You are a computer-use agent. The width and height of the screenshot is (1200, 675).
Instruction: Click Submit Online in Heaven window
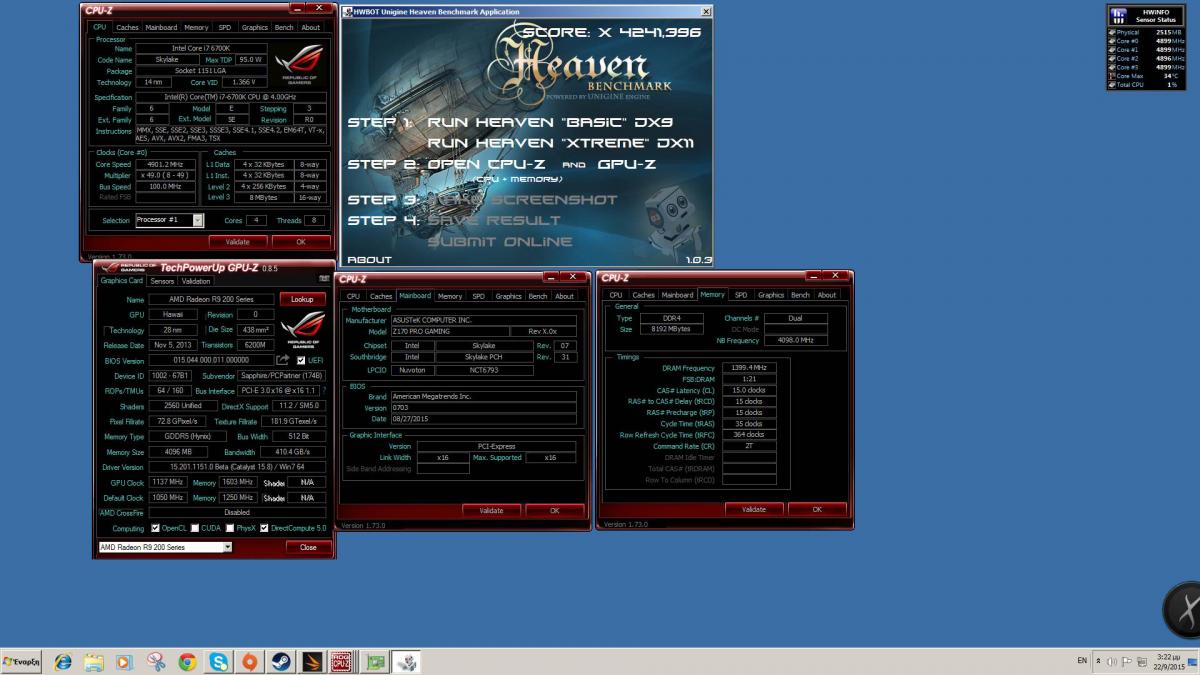point(500,241)
